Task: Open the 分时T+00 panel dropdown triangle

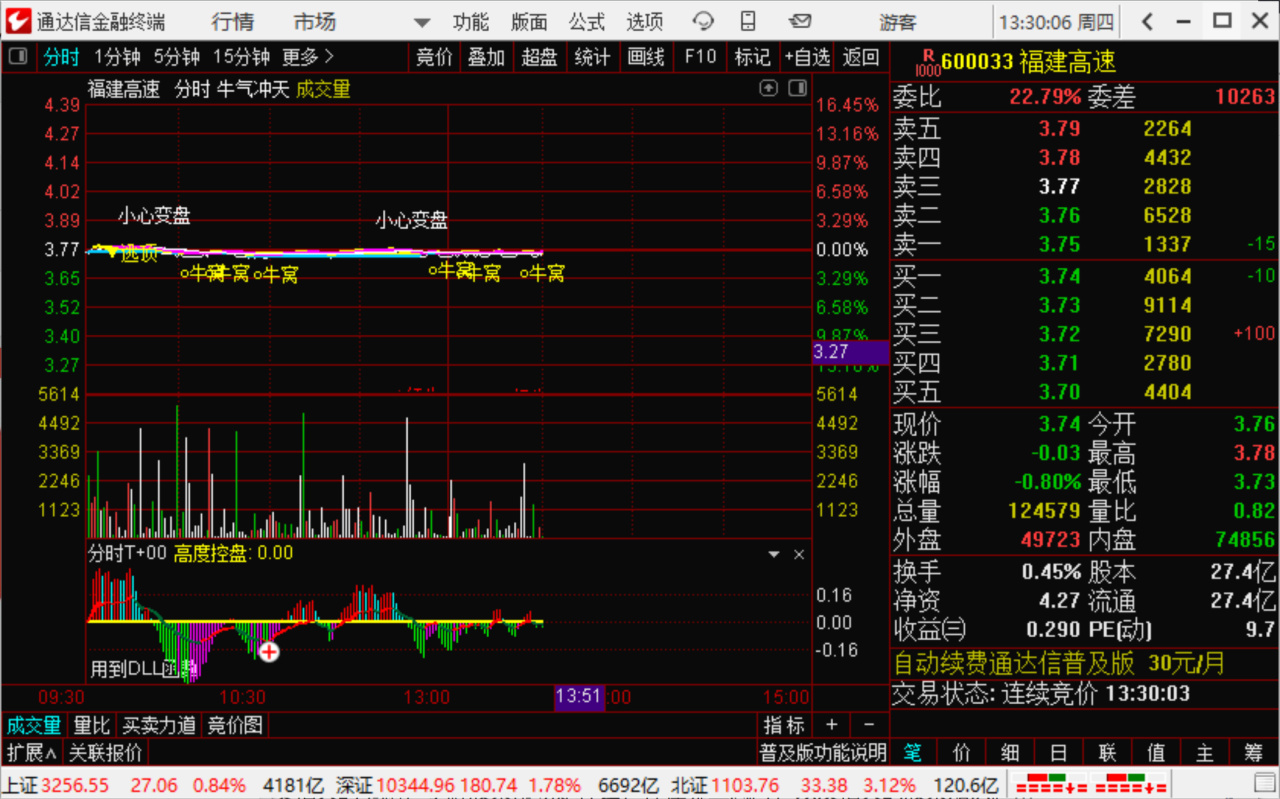Action: [x=774, y=554]
